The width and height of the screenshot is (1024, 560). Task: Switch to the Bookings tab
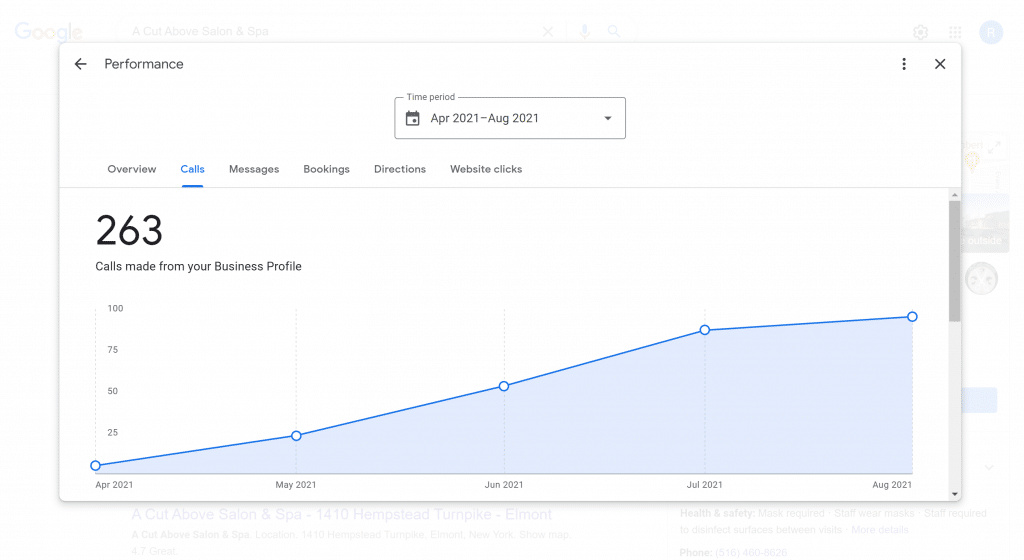tap(327, 169)
